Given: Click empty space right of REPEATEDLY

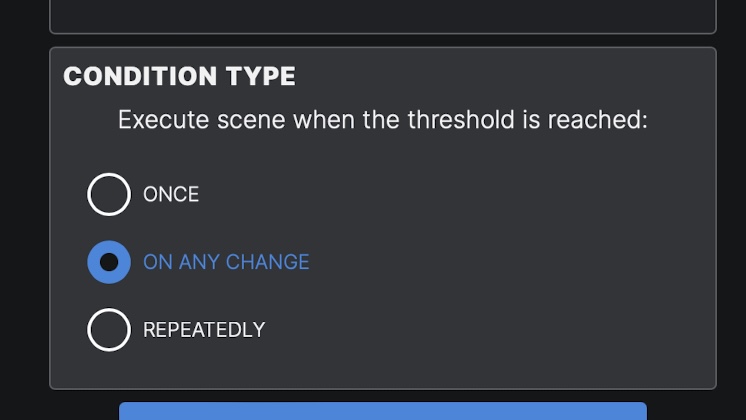Looking at the screenshot, I should click(x=480, y=330).
